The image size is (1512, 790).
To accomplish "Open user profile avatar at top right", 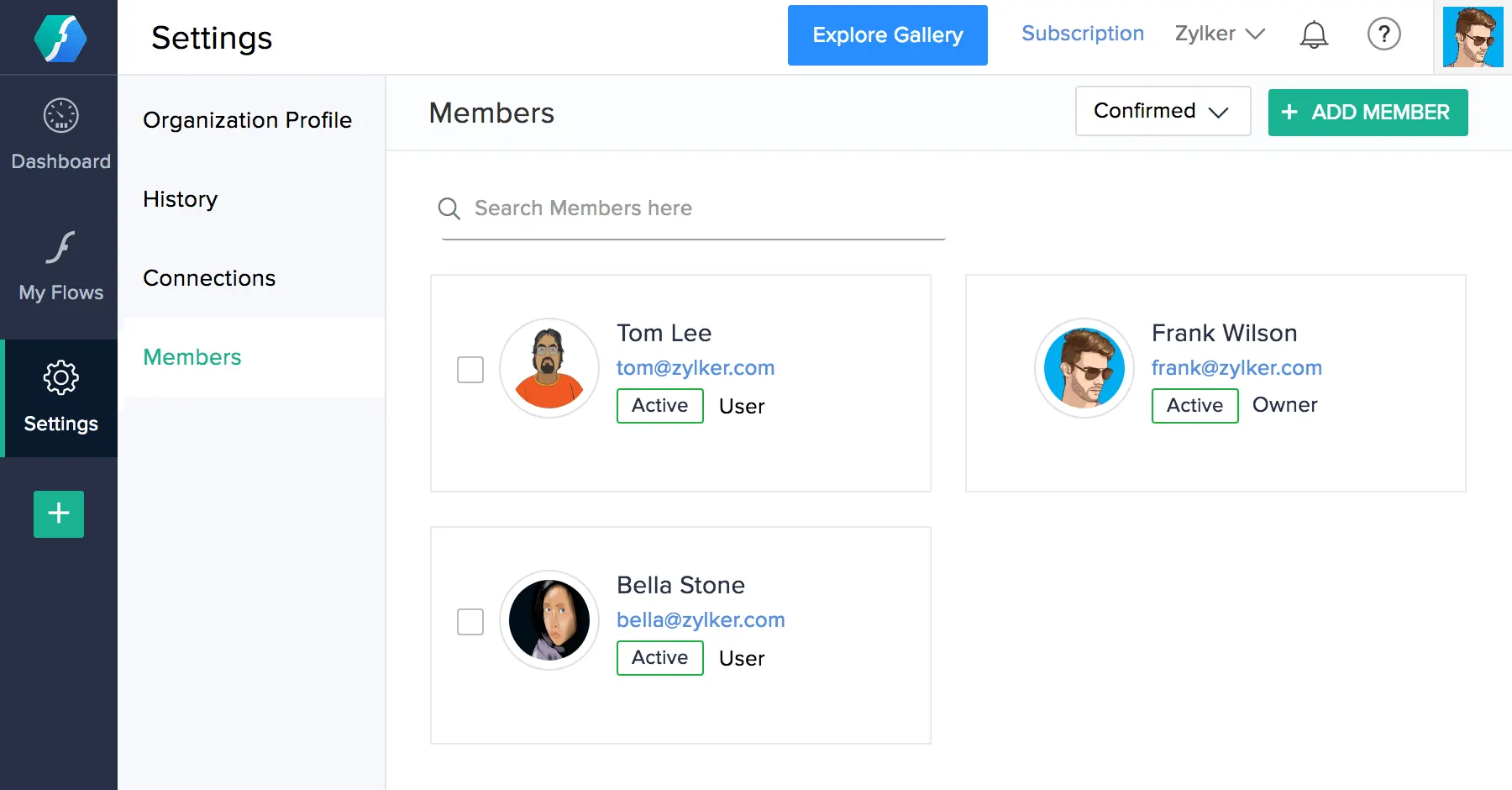I will pos(1473,37).
